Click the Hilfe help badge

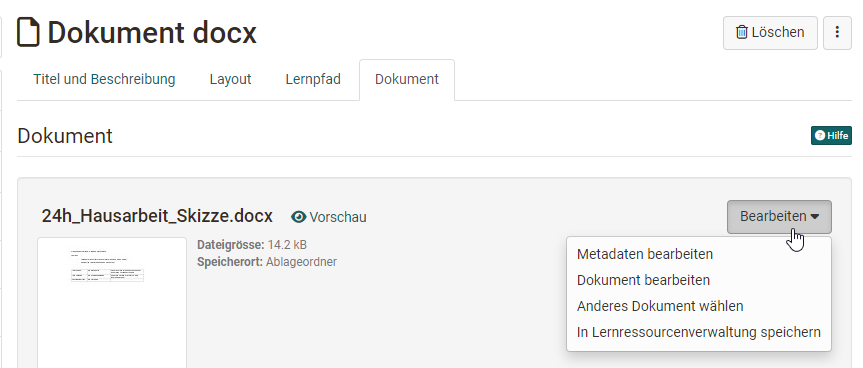click(x=831, y=135)
